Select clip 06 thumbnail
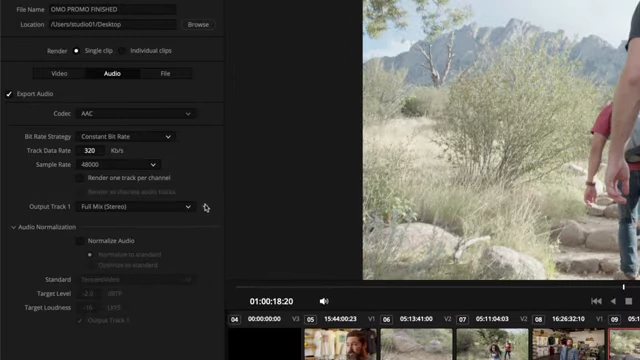The width and height of the screenshot is (640, 360). [x=416, y=344]
